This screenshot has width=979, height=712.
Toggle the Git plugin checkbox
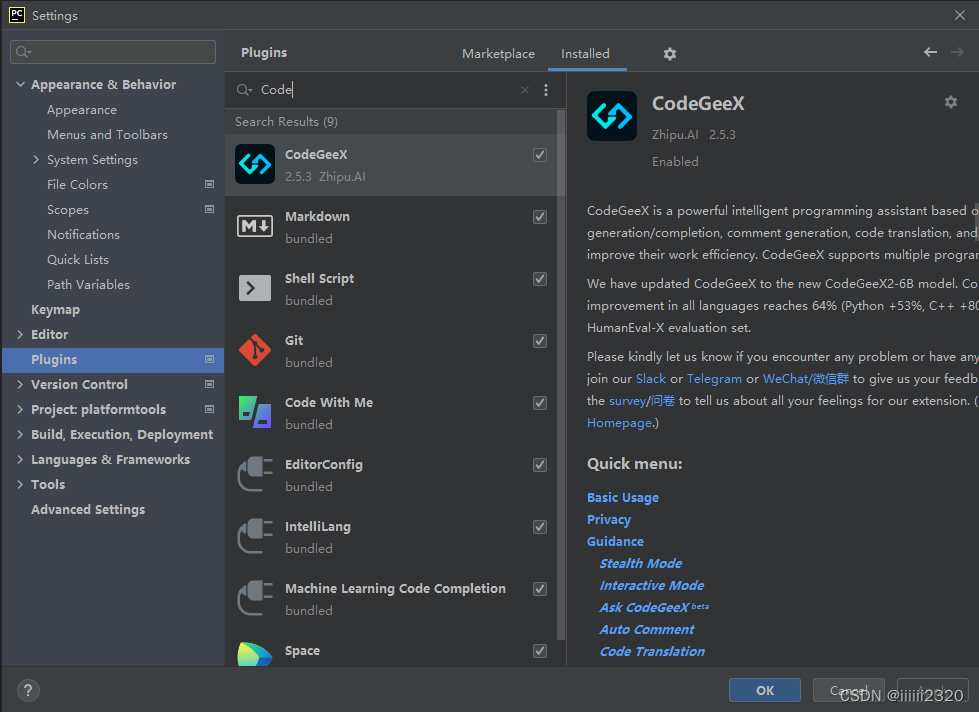pyautogui.click(x=540, y=340)
